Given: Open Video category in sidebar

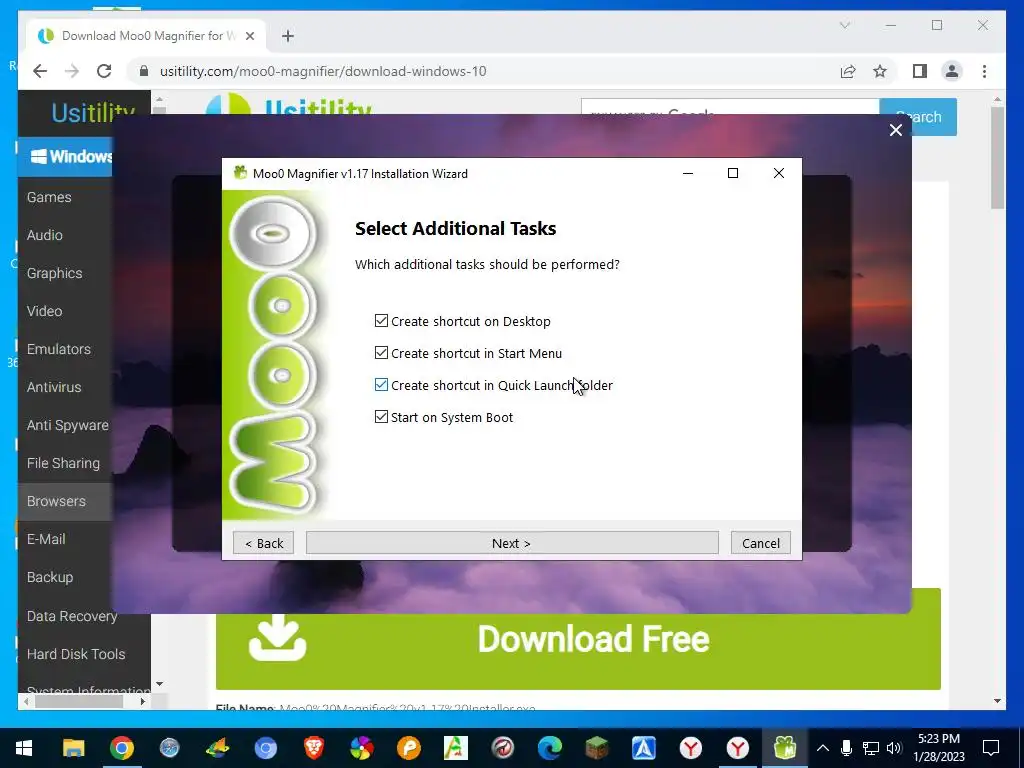Looking at the screenshot, I should [x=44, y=311].
